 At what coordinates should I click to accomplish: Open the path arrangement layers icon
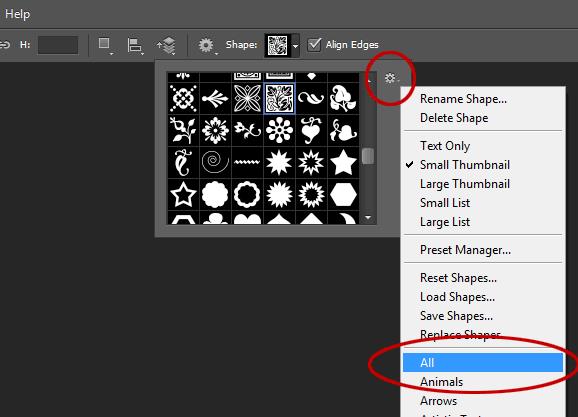pos(167,46)
